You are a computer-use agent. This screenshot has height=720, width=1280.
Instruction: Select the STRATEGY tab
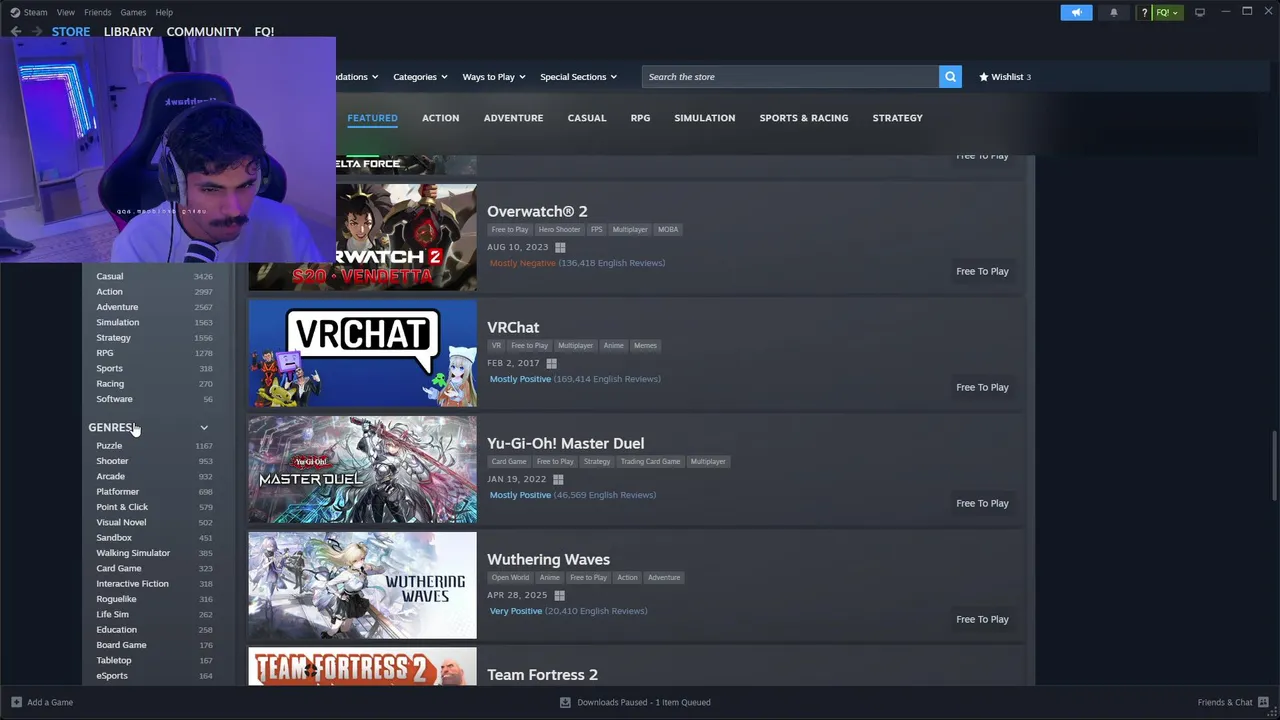point(898,118)
